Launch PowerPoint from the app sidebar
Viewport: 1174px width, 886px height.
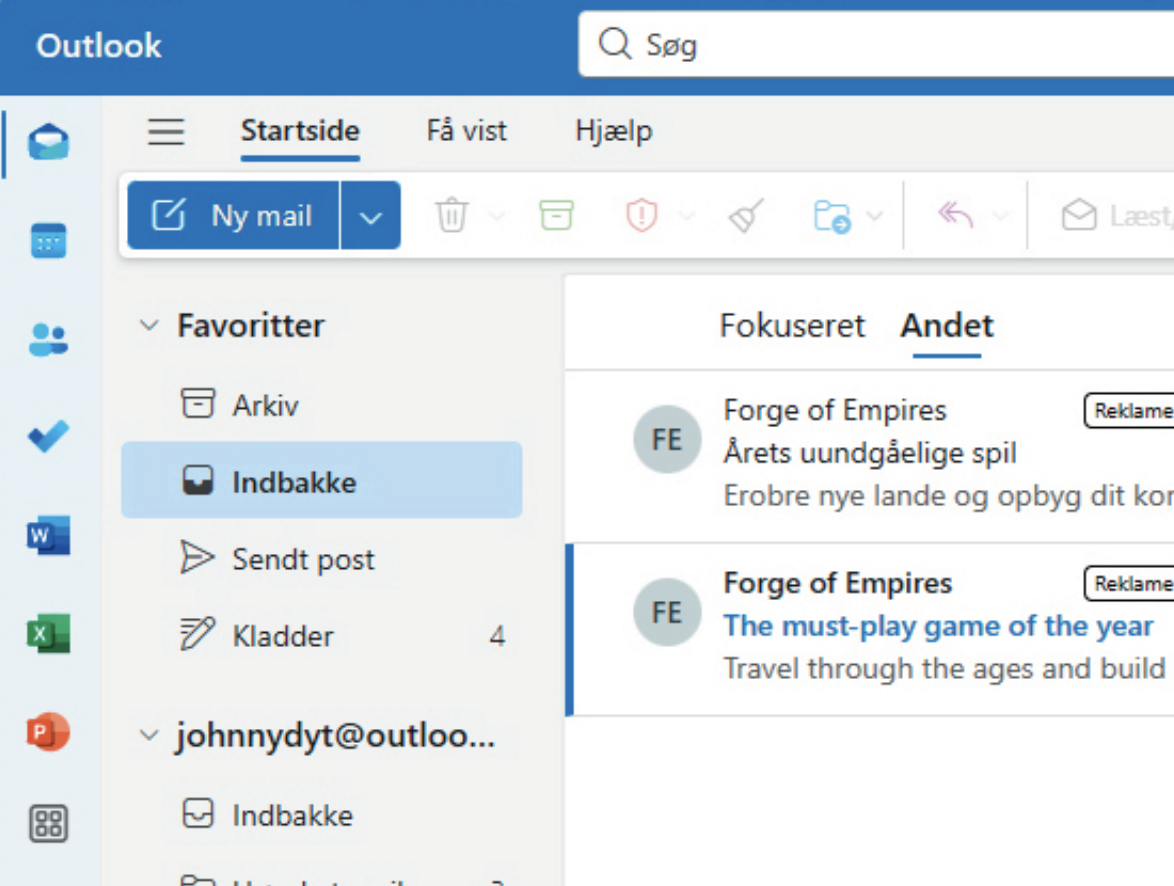click(48, 732)
